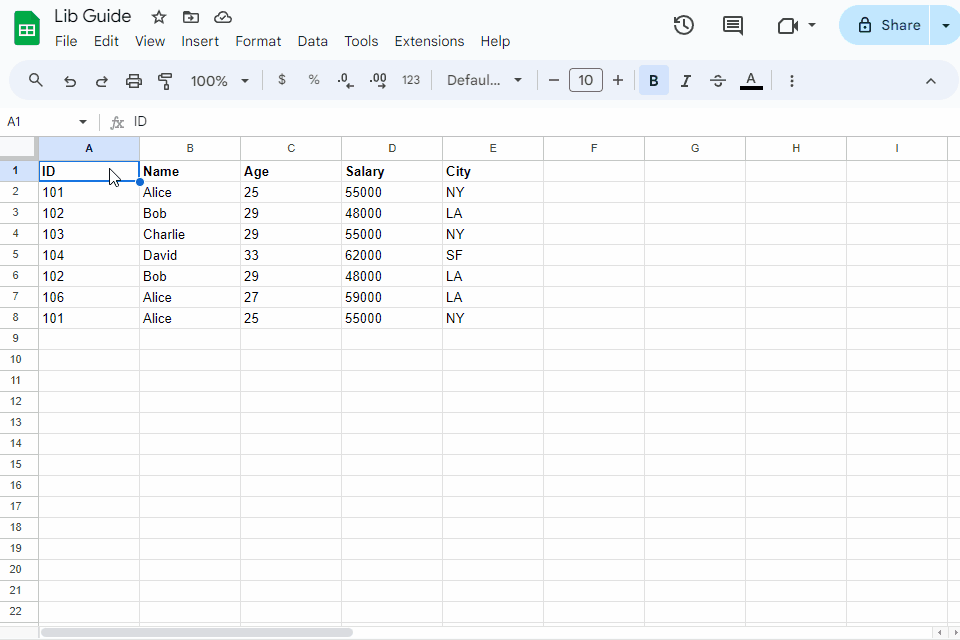The width and height of the screenshot is (960, 640).
Task: Toggle strikethrough formatting
Action: pos(718,80)
